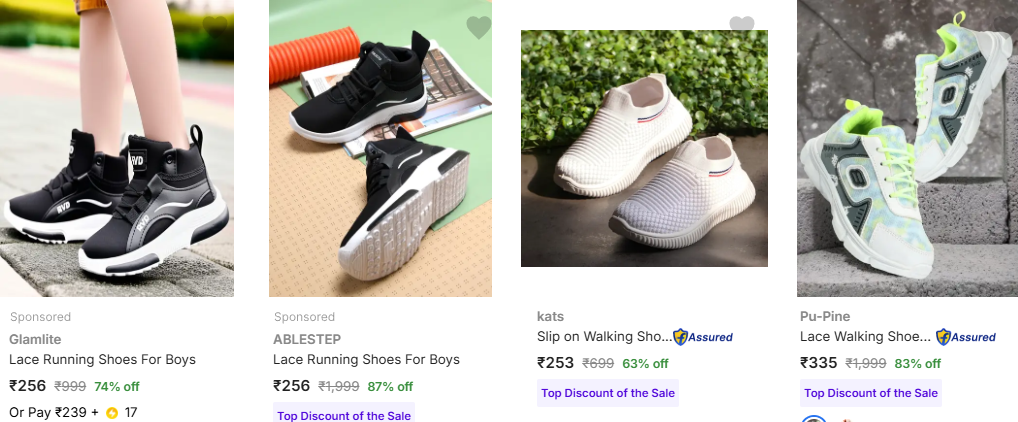Screen dimensions: 1018x422
Task: Click the SuperCoin icon under Glamlite price
Action: pos(112,412)
